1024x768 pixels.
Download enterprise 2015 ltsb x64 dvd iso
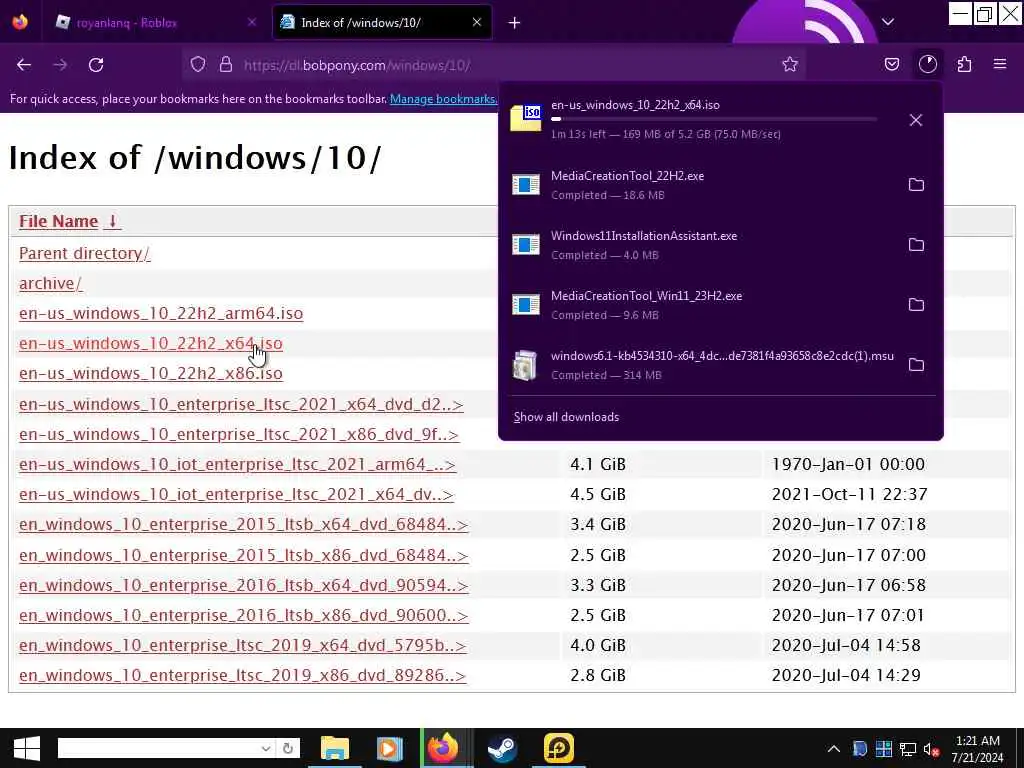(x=244, y=524)
